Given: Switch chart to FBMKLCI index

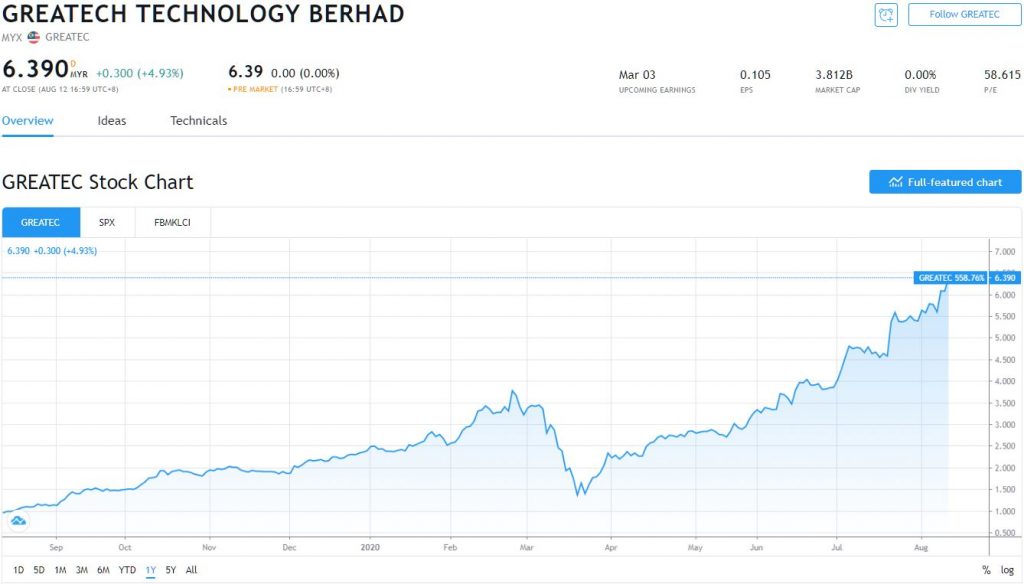Looking at the screenshot, I should point(171,222).
